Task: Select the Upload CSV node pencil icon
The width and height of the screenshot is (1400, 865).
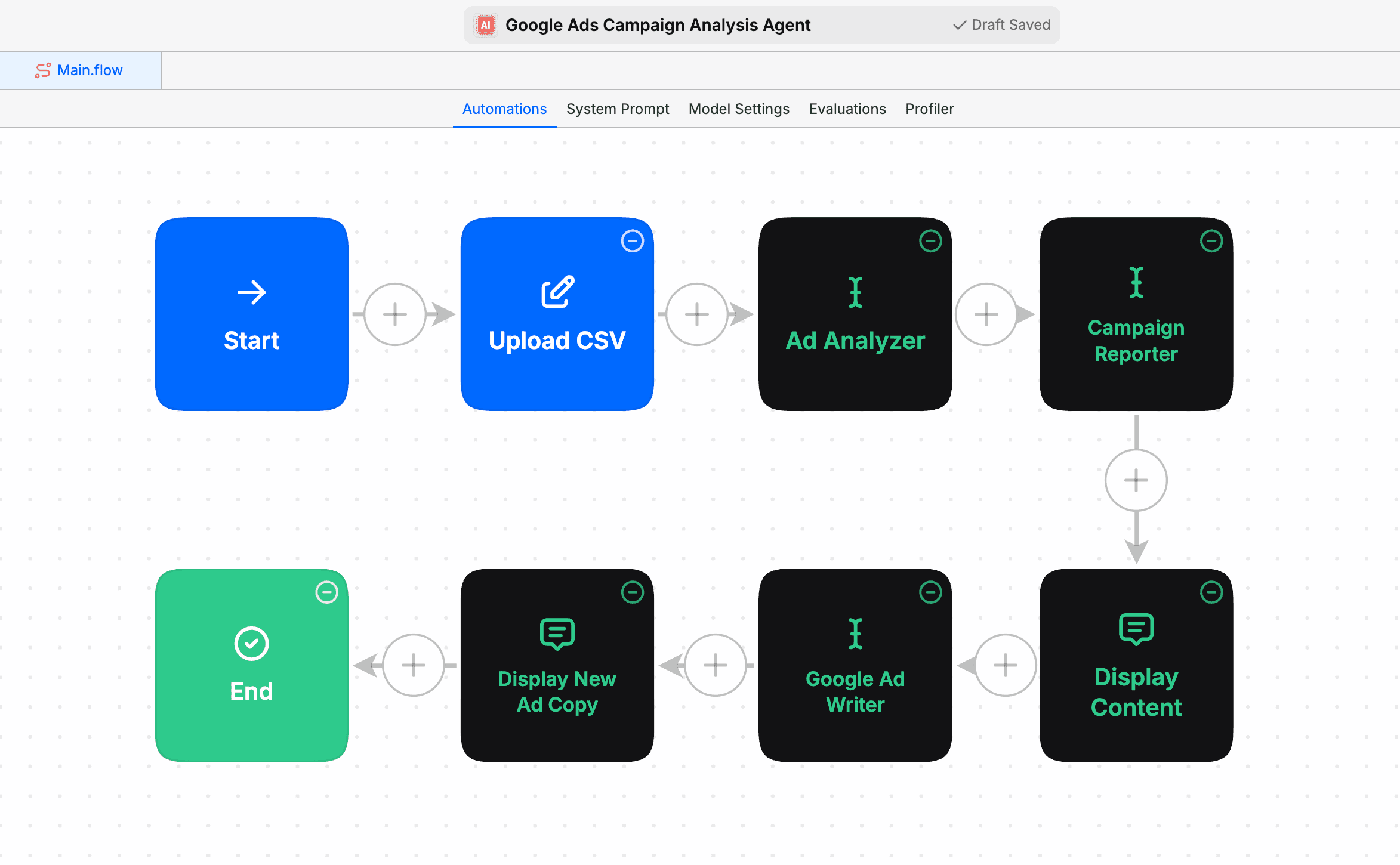Action: click(557, 292)
